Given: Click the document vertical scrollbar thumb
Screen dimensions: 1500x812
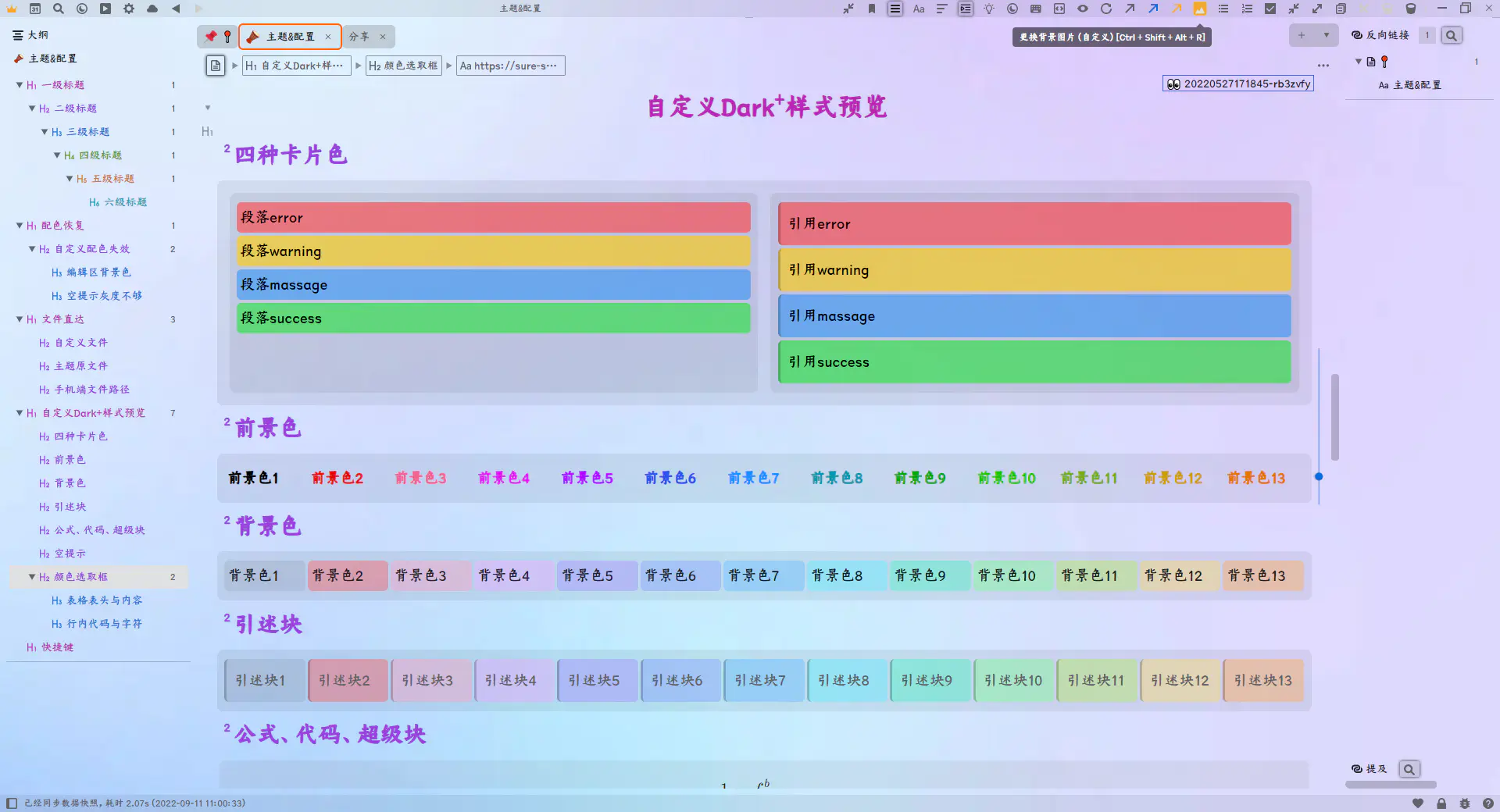Looking at the screenshot, I should tap(1335, 418).
